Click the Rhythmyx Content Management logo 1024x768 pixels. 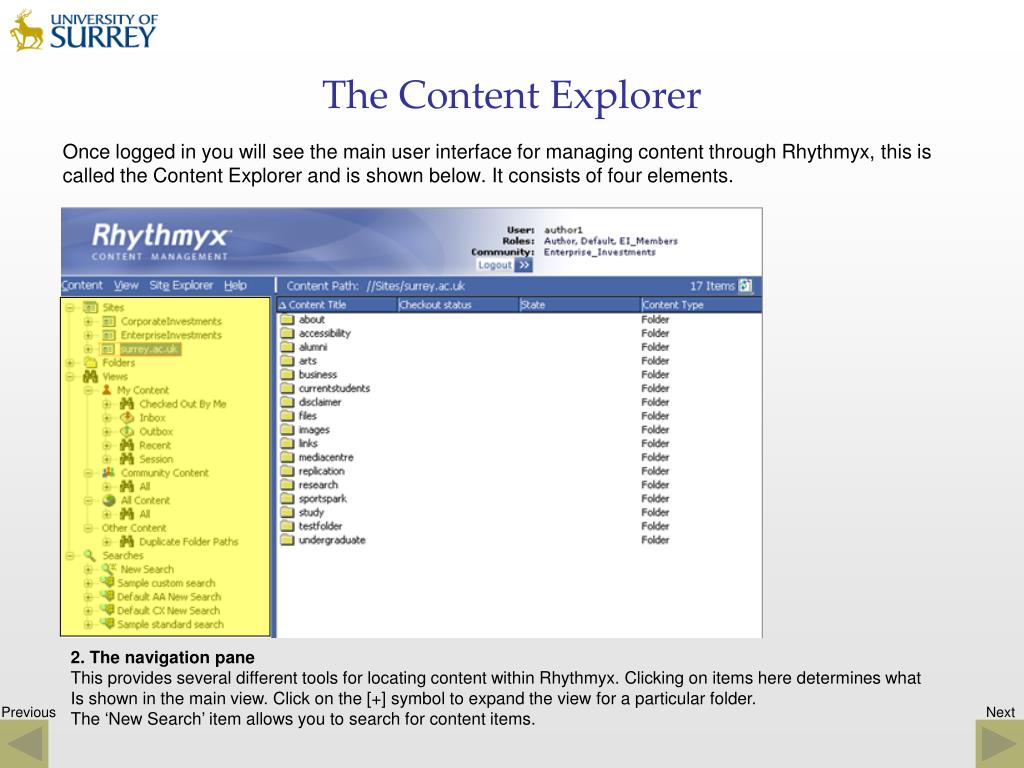point(161,242)
